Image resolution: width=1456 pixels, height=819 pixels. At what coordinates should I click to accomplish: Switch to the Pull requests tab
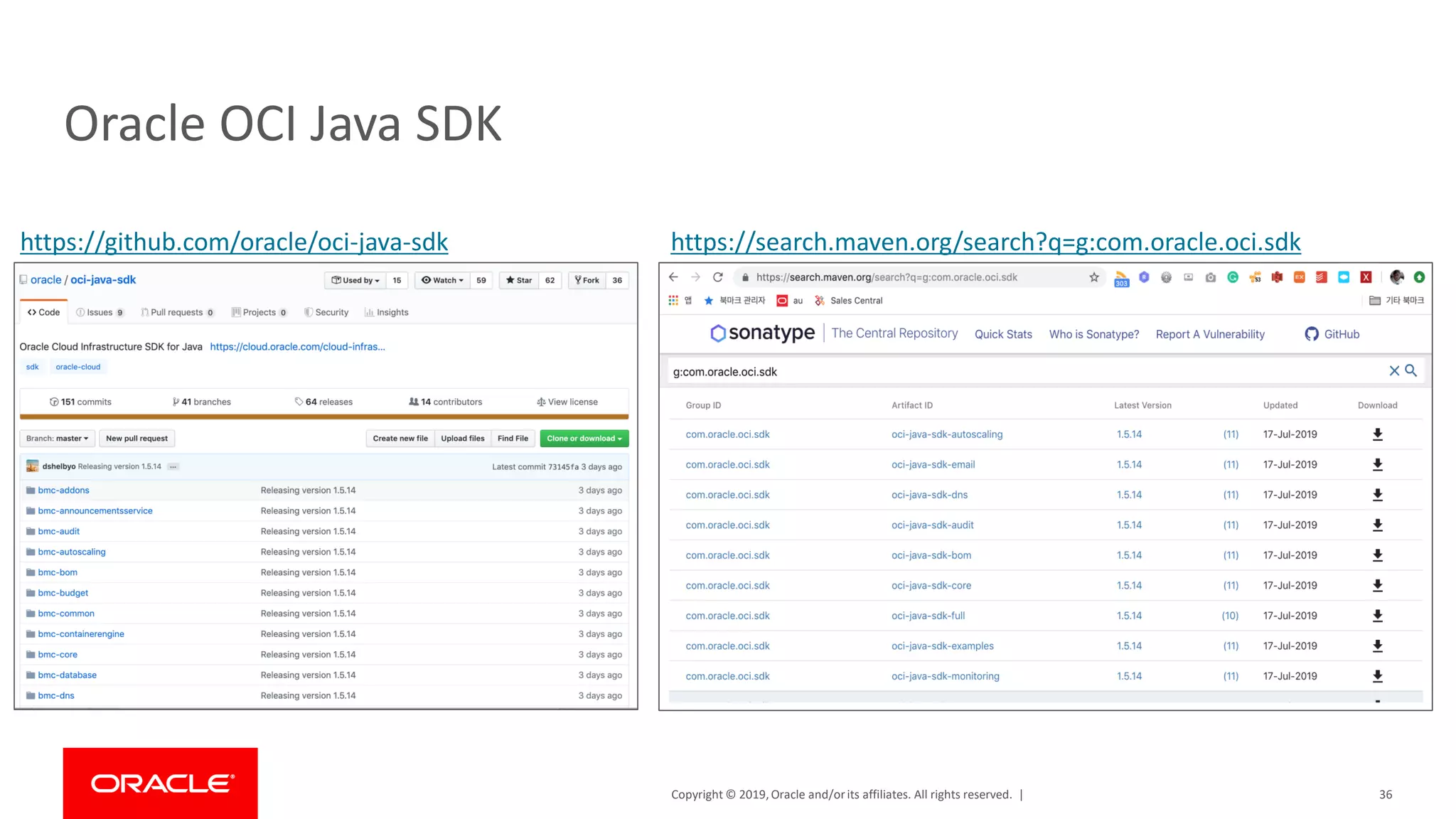point(178,312)
